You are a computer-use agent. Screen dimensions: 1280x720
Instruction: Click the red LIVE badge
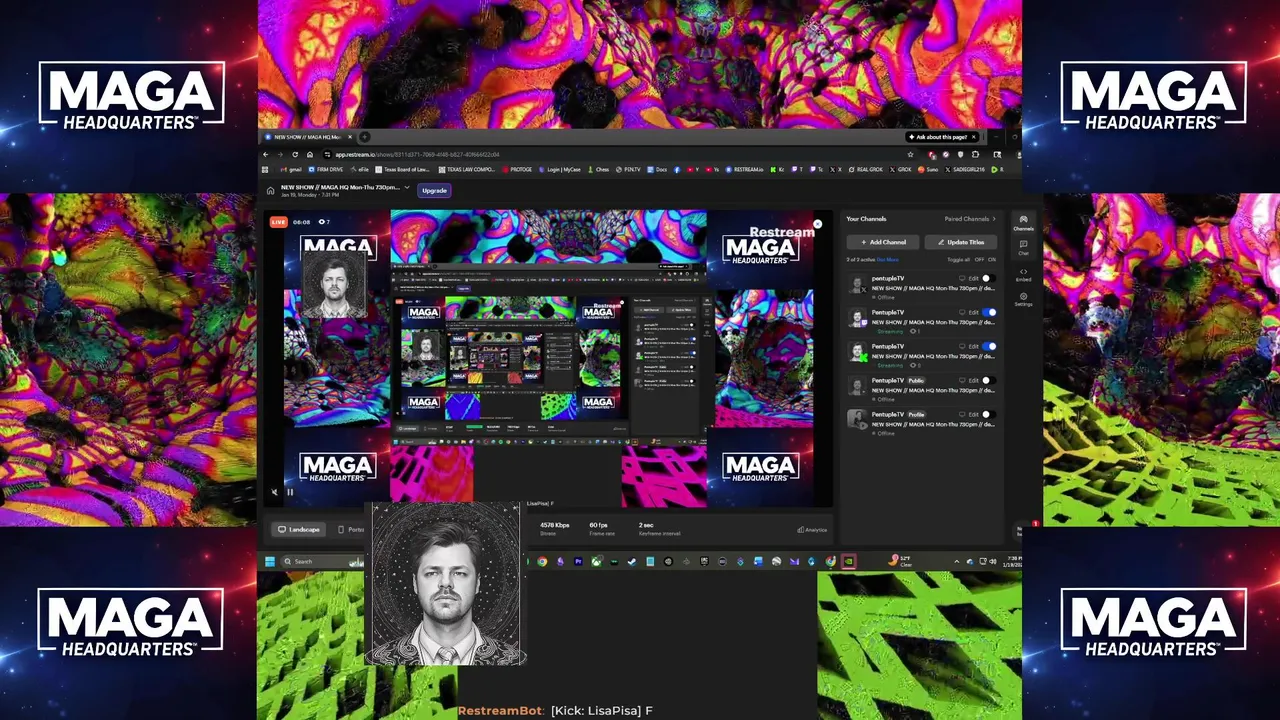point(278,222)
